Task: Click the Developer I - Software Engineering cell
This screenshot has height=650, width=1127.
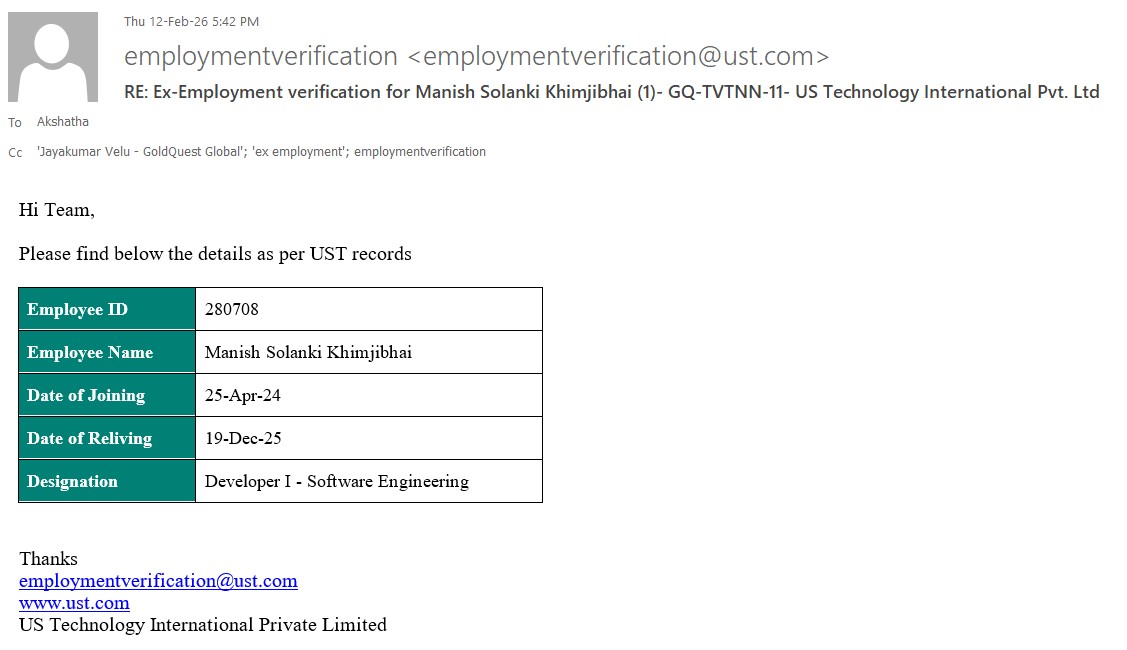Action: (336, 481)
